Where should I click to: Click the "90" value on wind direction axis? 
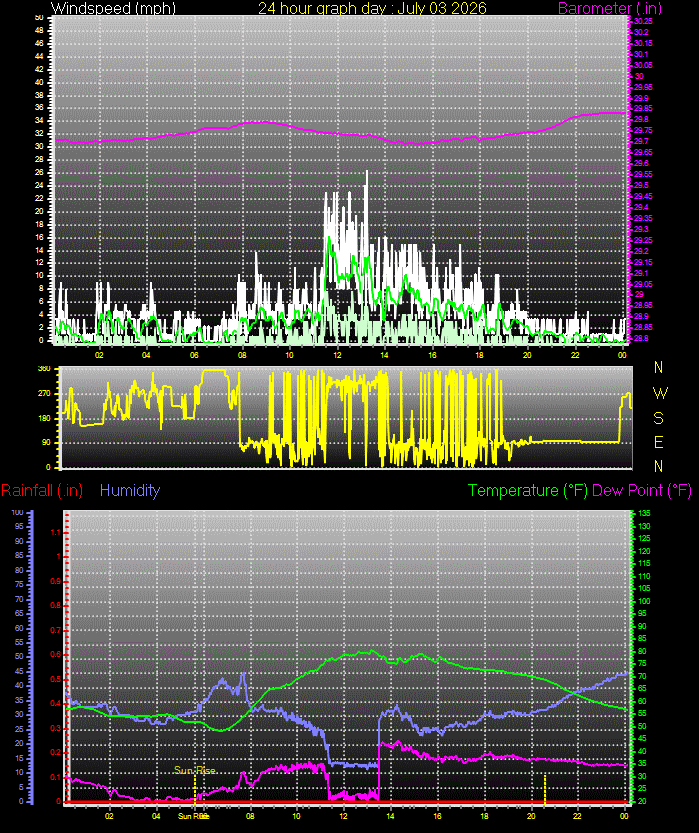pyautogui.click(x=47, y=442)
